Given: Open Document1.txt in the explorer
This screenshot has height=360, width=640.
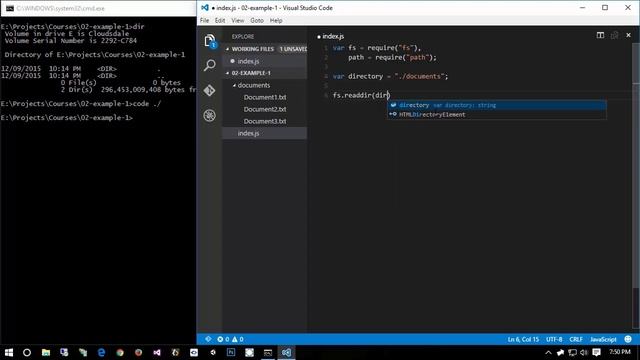Looking at the screenshot, I should 264,97.
